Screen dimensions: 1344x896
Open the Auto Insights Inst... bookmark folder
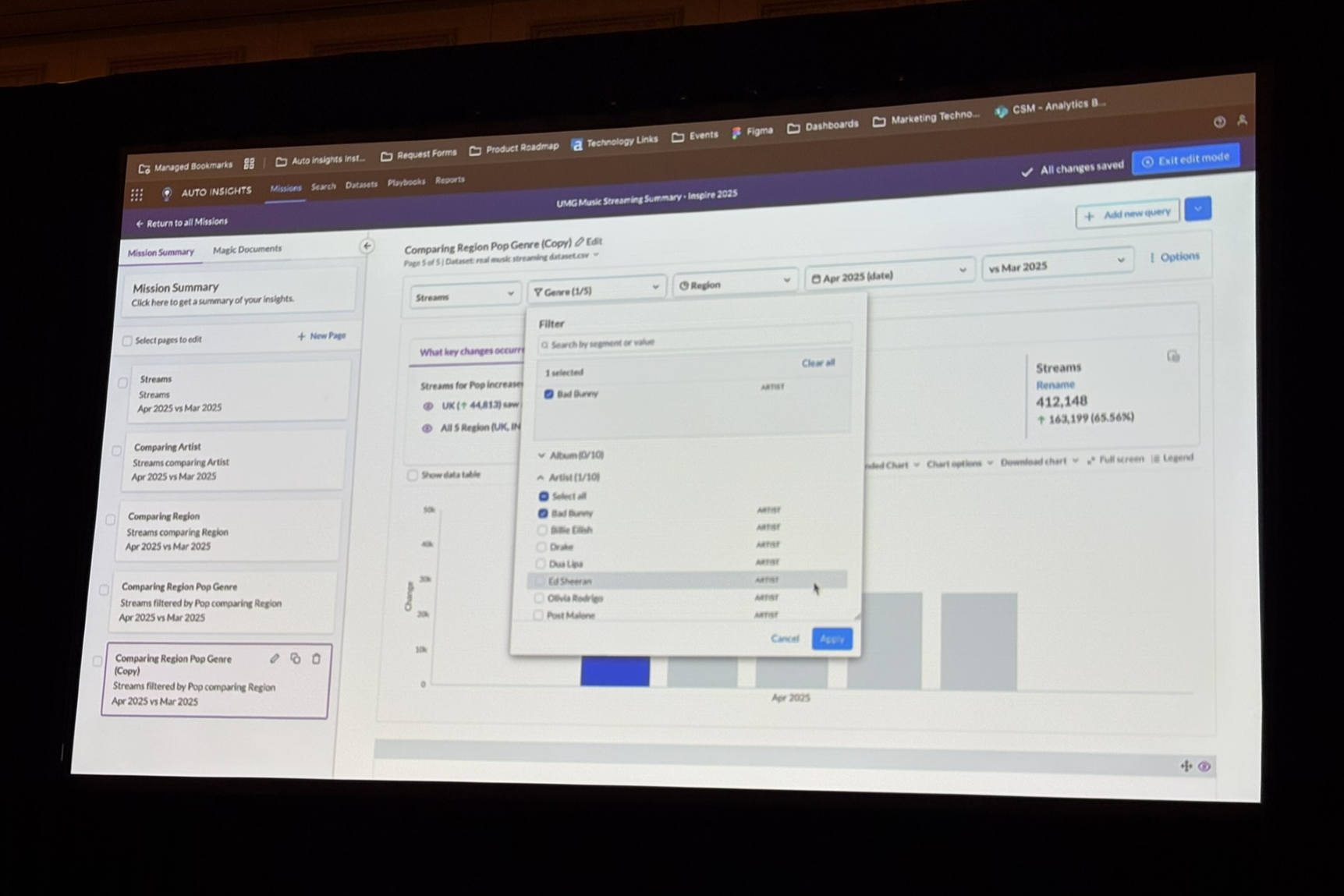[x=320, y=160]
